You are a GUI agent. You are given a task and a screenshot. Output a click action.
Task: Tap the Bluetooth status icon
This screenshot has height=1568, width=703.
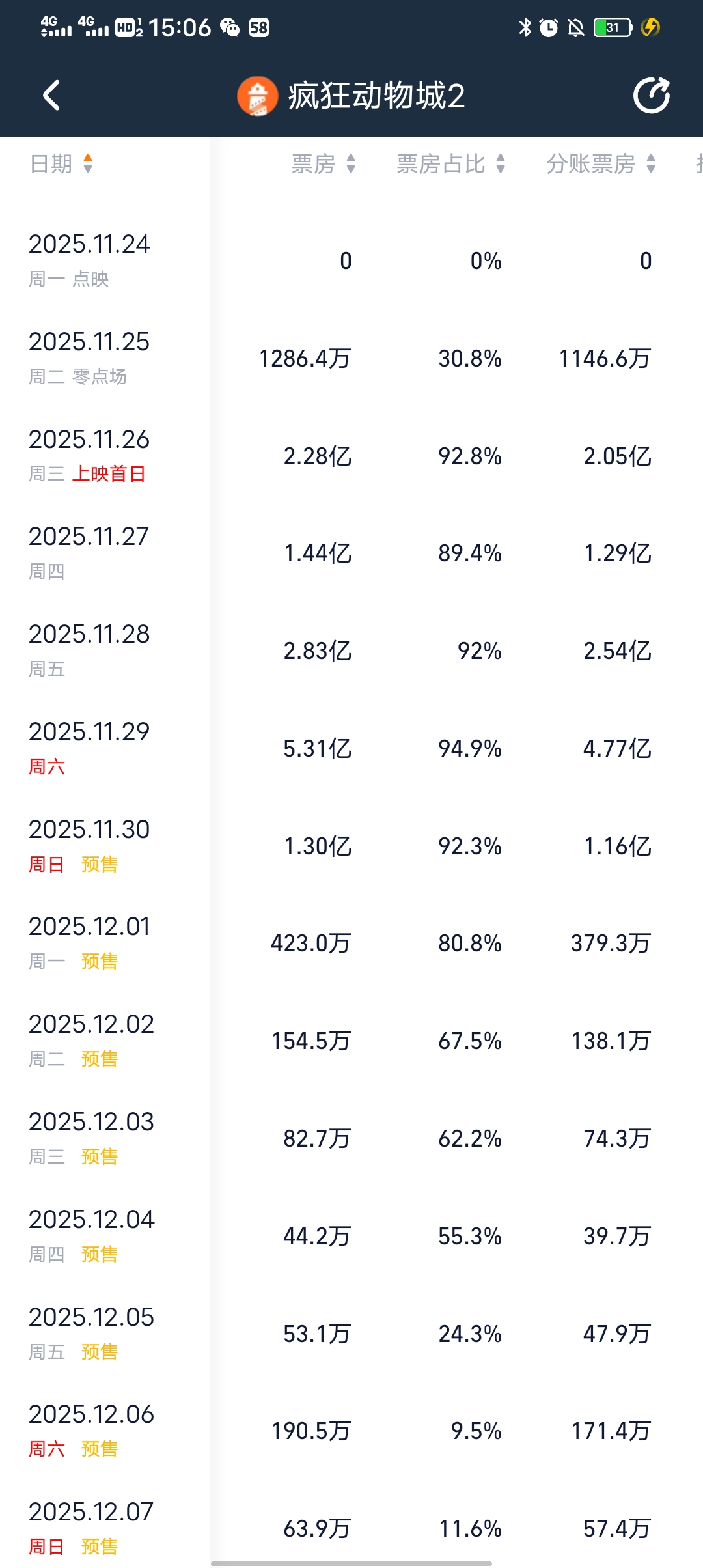click(x=525, y=27)
